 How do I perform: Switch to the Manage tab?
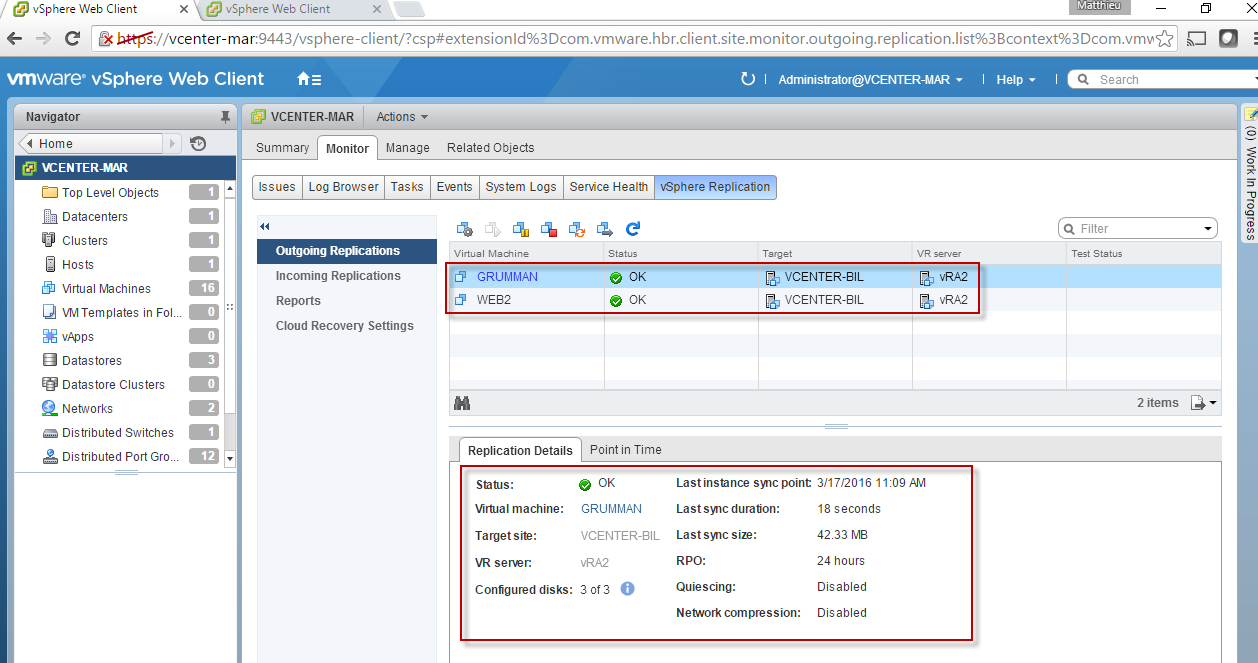[x=407, y=147]
